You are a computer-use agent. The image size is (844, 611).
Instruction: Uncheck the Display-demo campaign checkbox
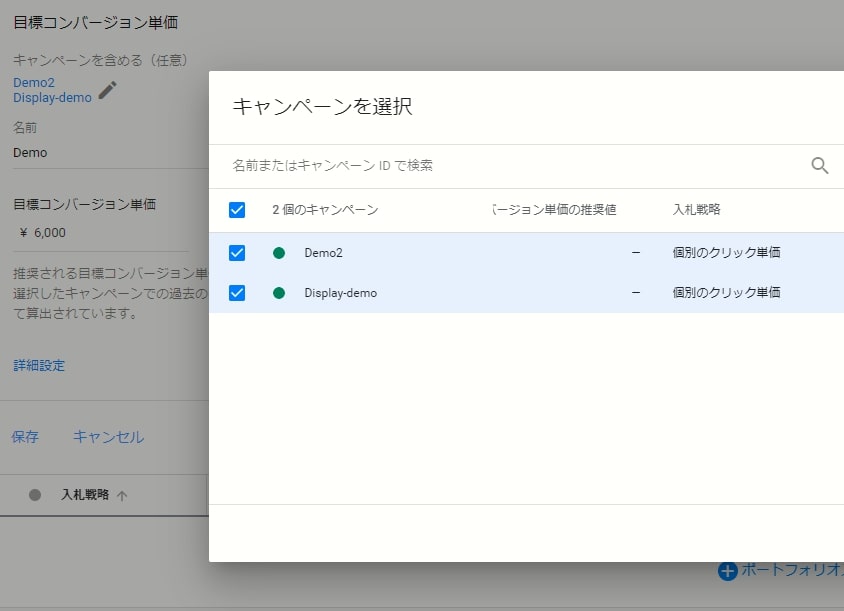(x=237, y=293)
